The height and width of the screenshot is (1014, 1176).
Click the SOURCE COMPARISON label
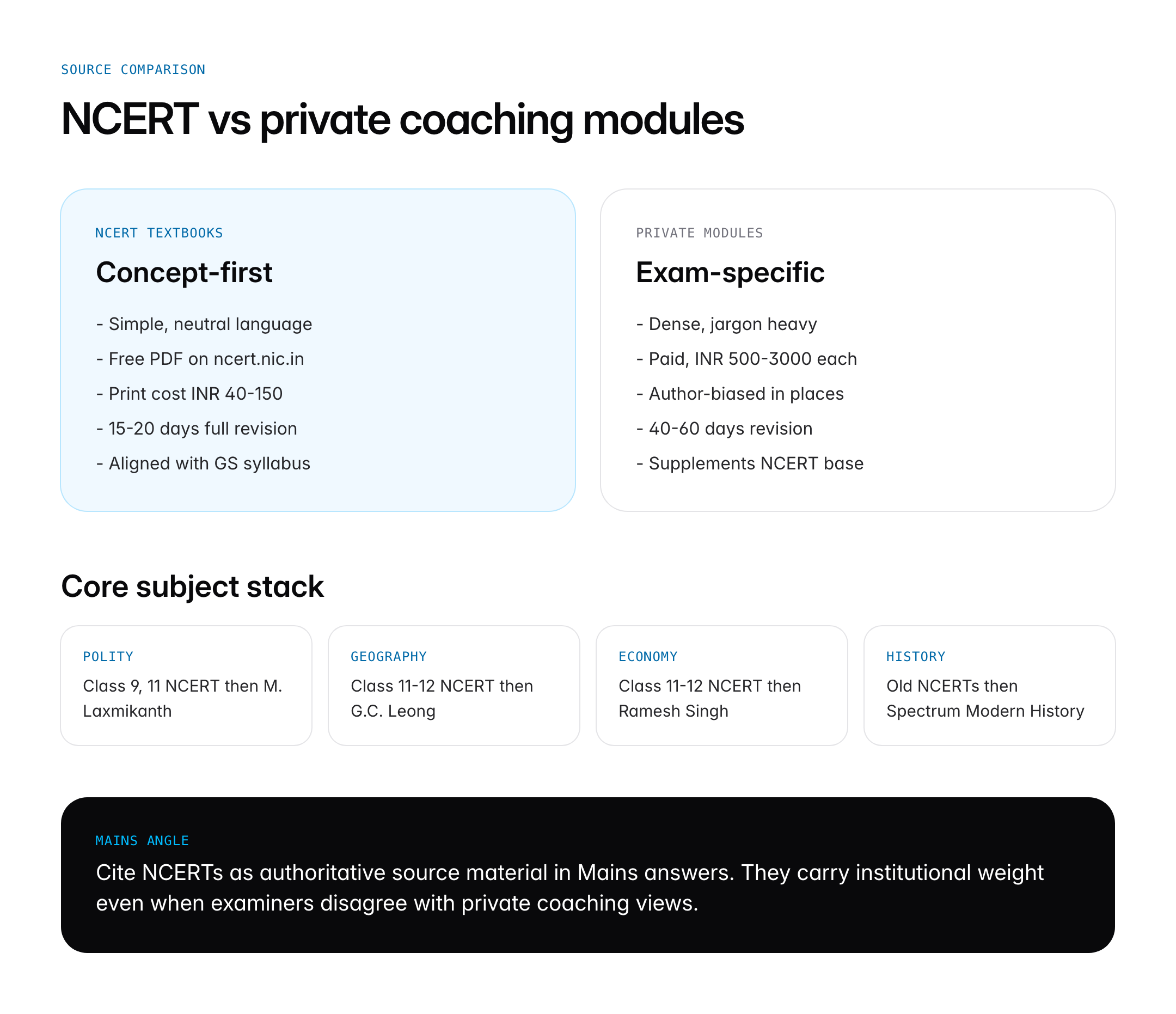(x=133, y=69)
